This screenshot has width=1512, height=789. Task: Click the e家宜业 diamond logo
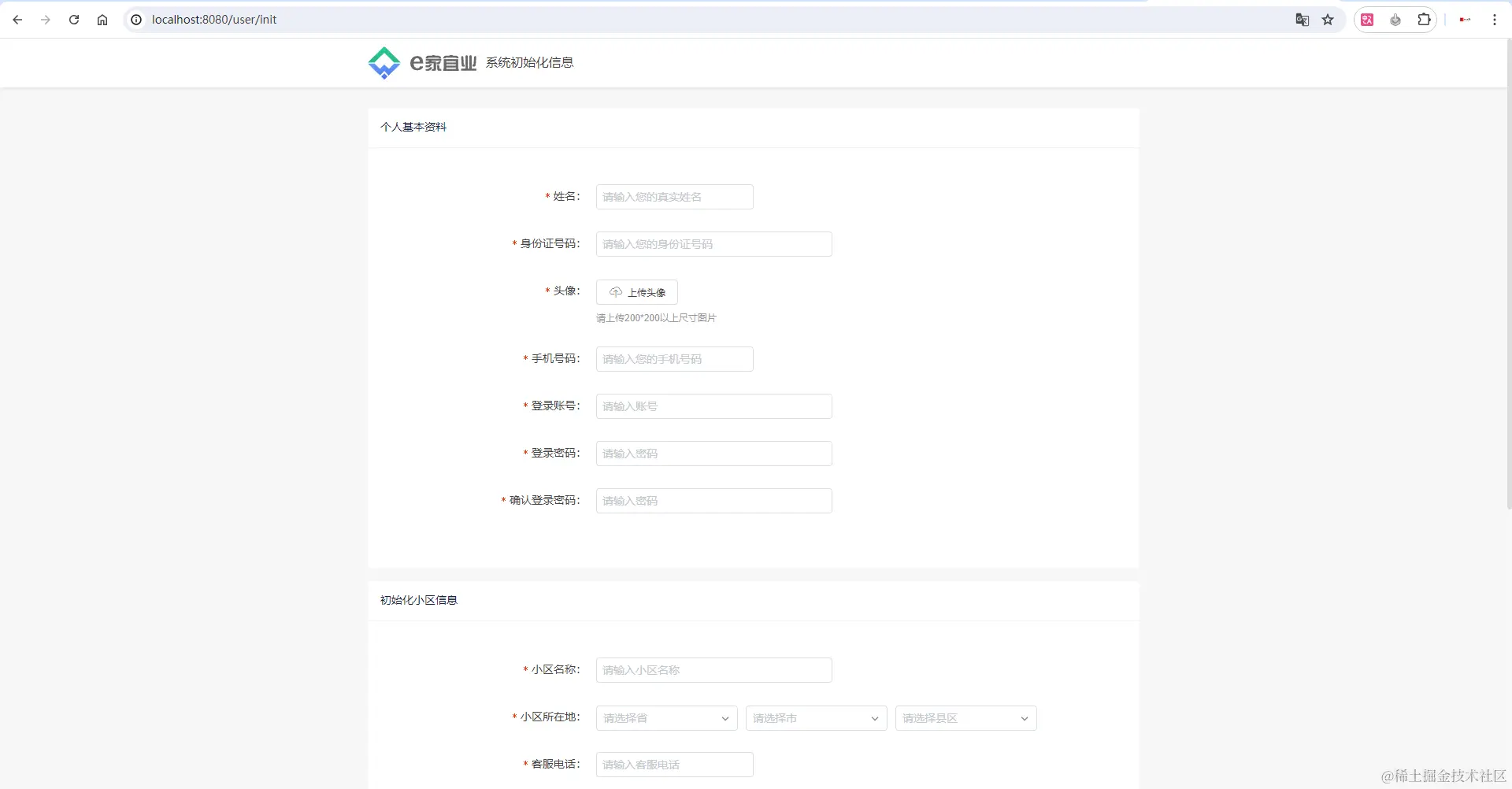click(384, 63)
